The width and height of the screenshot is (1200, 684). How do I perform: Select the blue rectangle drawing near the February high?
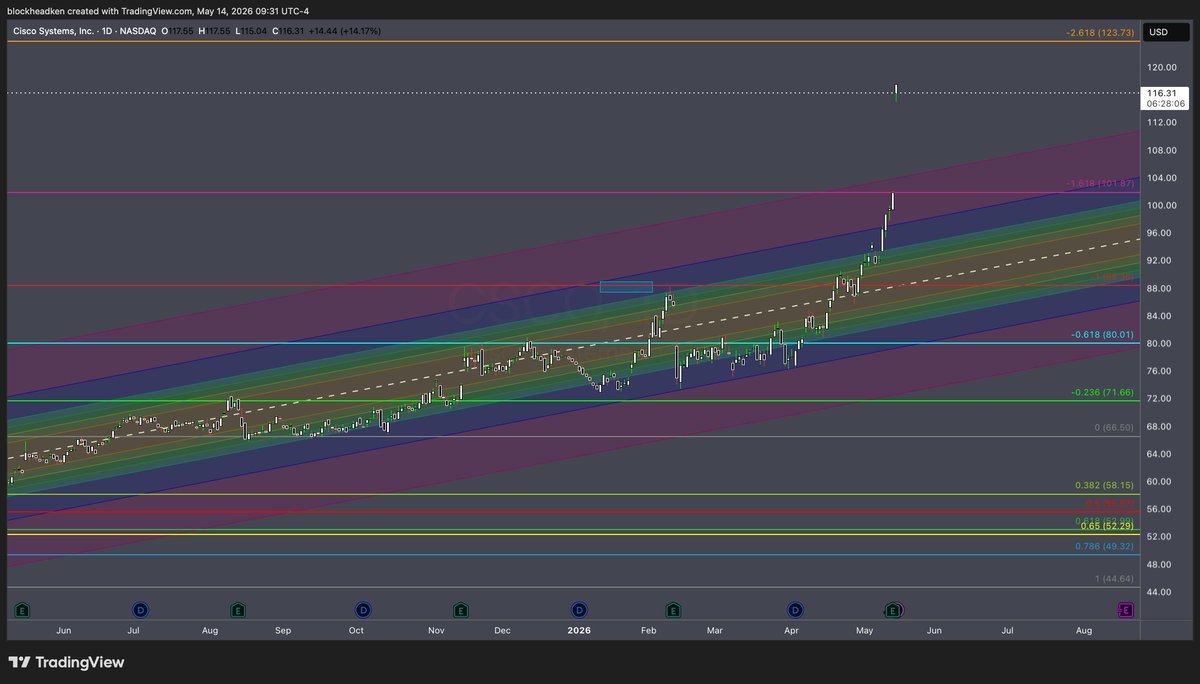click(x=626, y=287)
